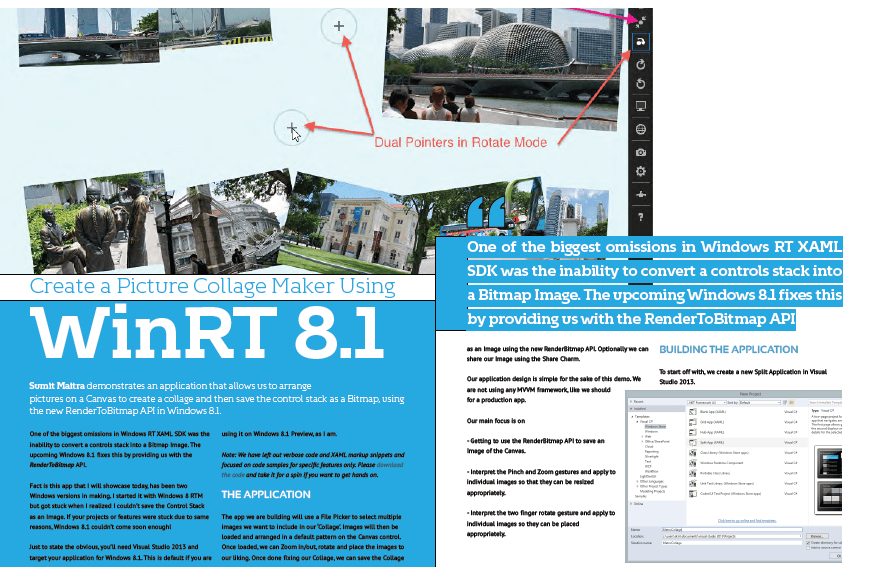Image resolution: width=870 pixels, height=567 pixels.
Task: Click the lower rotate pointer circle at cursor
Action: (x=291, y=128)
